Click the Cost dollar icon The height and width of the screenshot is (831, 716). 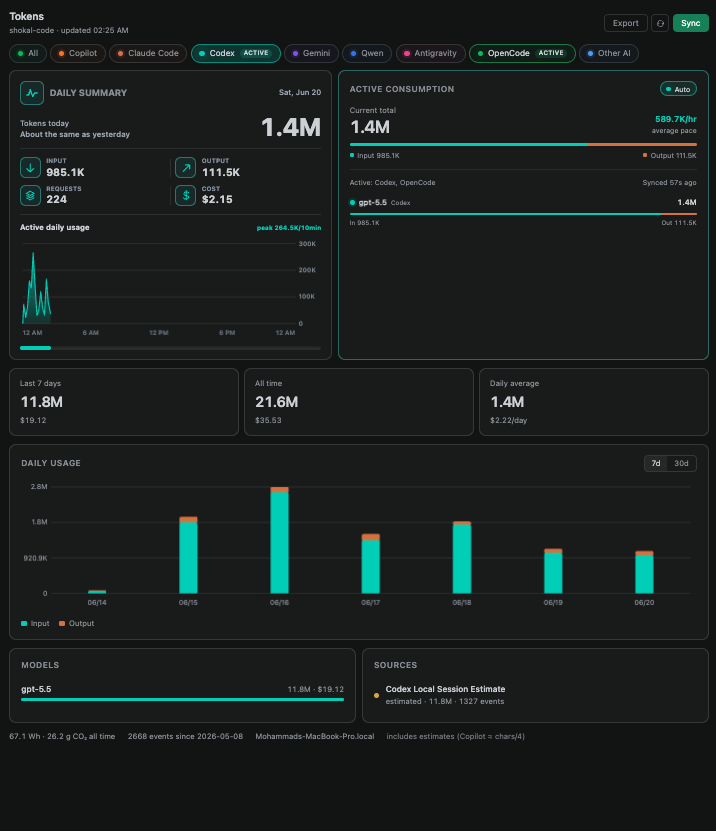(x=185, y=196)
